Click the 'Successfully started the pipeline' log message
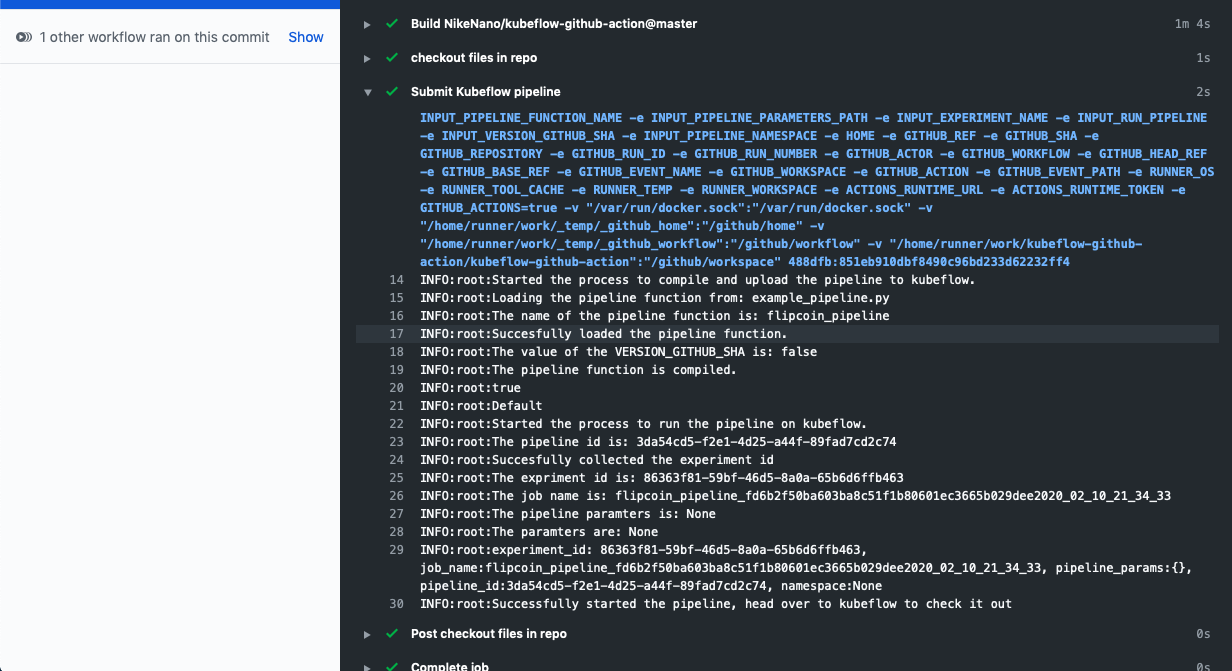 (715, 604)
